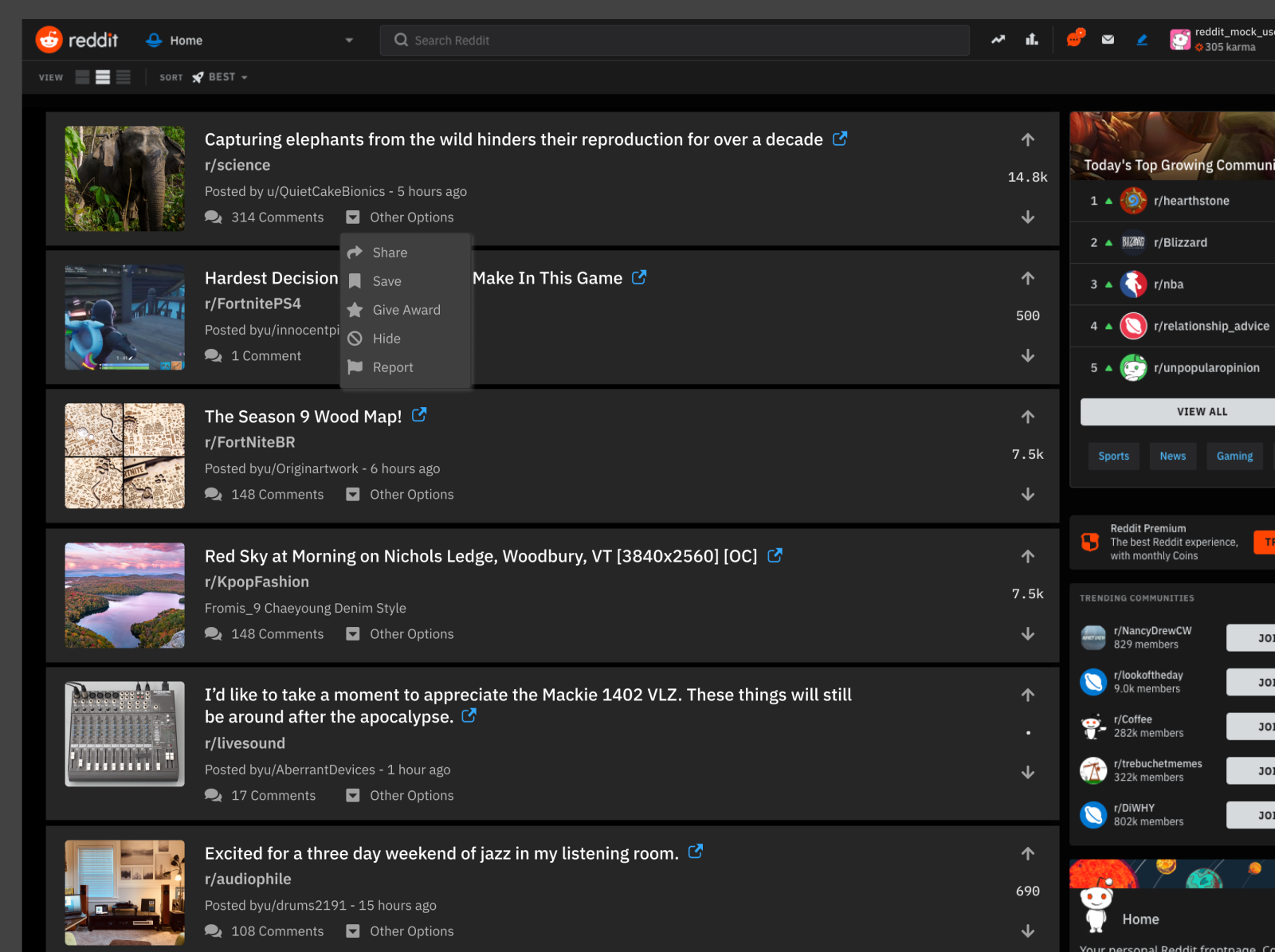The image size is (1275, 952).
Task: Click the comments icon on the r/livesound post
Action: click(213, 795)
